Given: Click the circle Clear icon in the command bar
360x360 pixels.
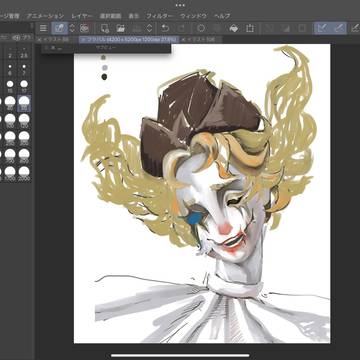Looking at the screenshot, I should (x=201, y=28).
